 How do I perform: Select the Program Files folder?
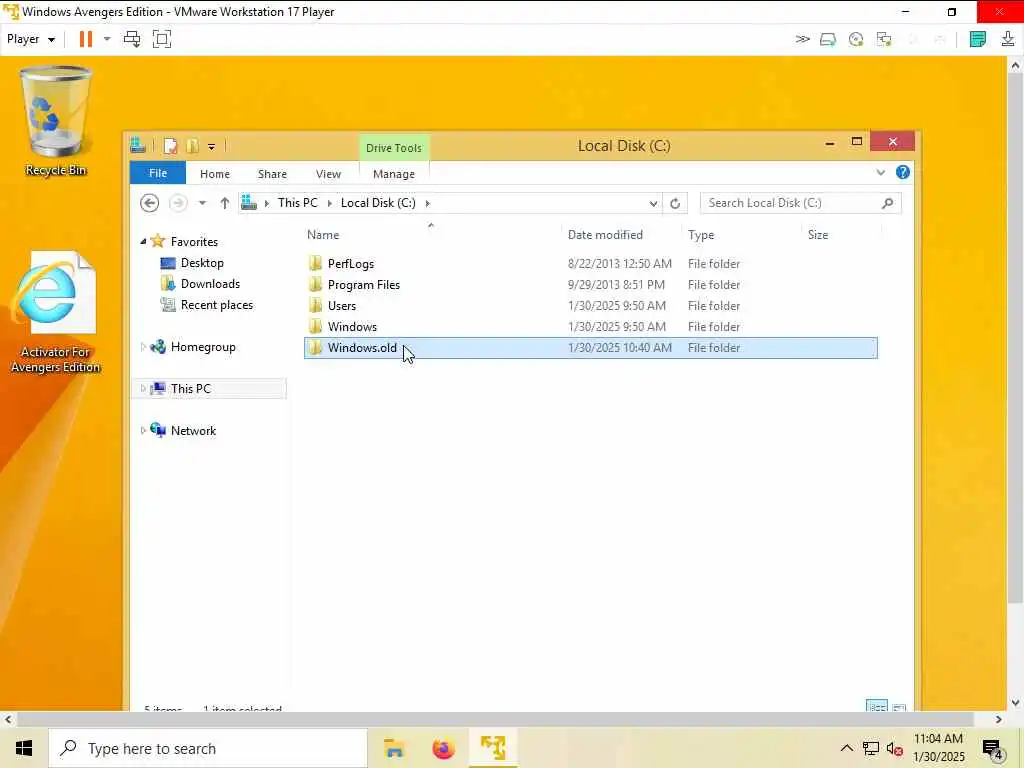tap(591, 285)
